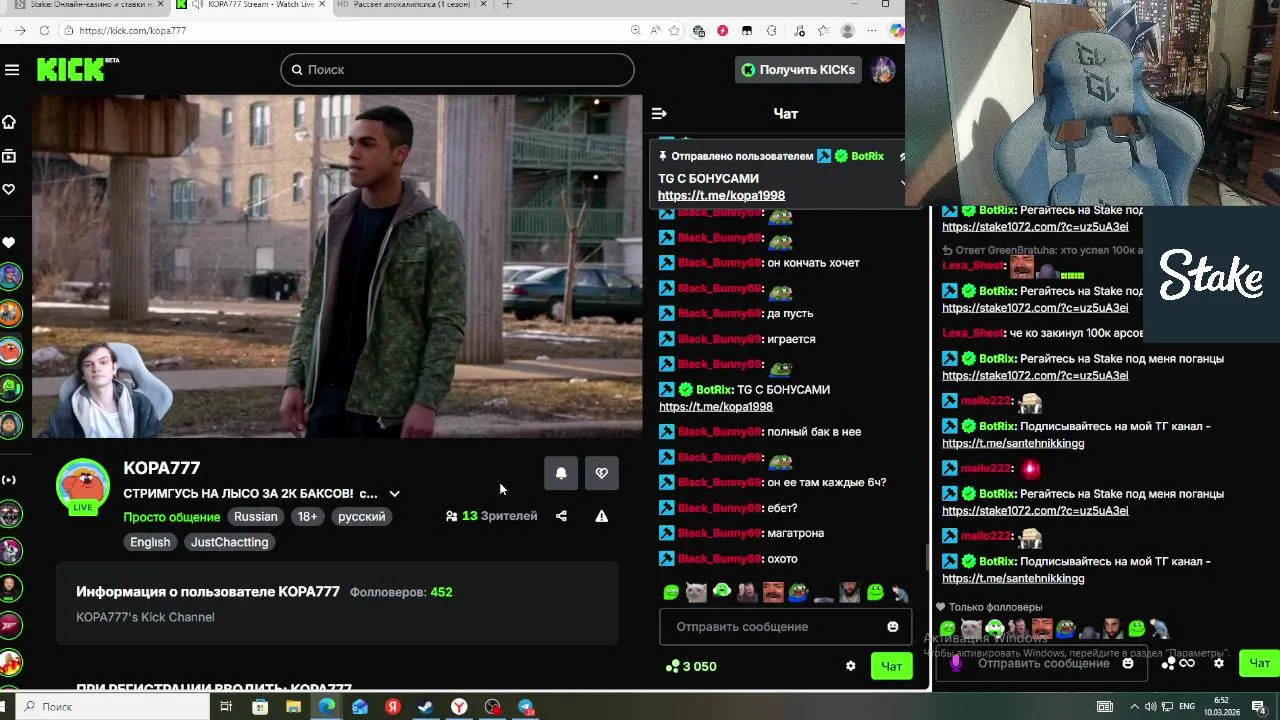This screenshot has height=720, width=1280.
Task: Open KOPA777 live avatar
Action: point(82,487)
